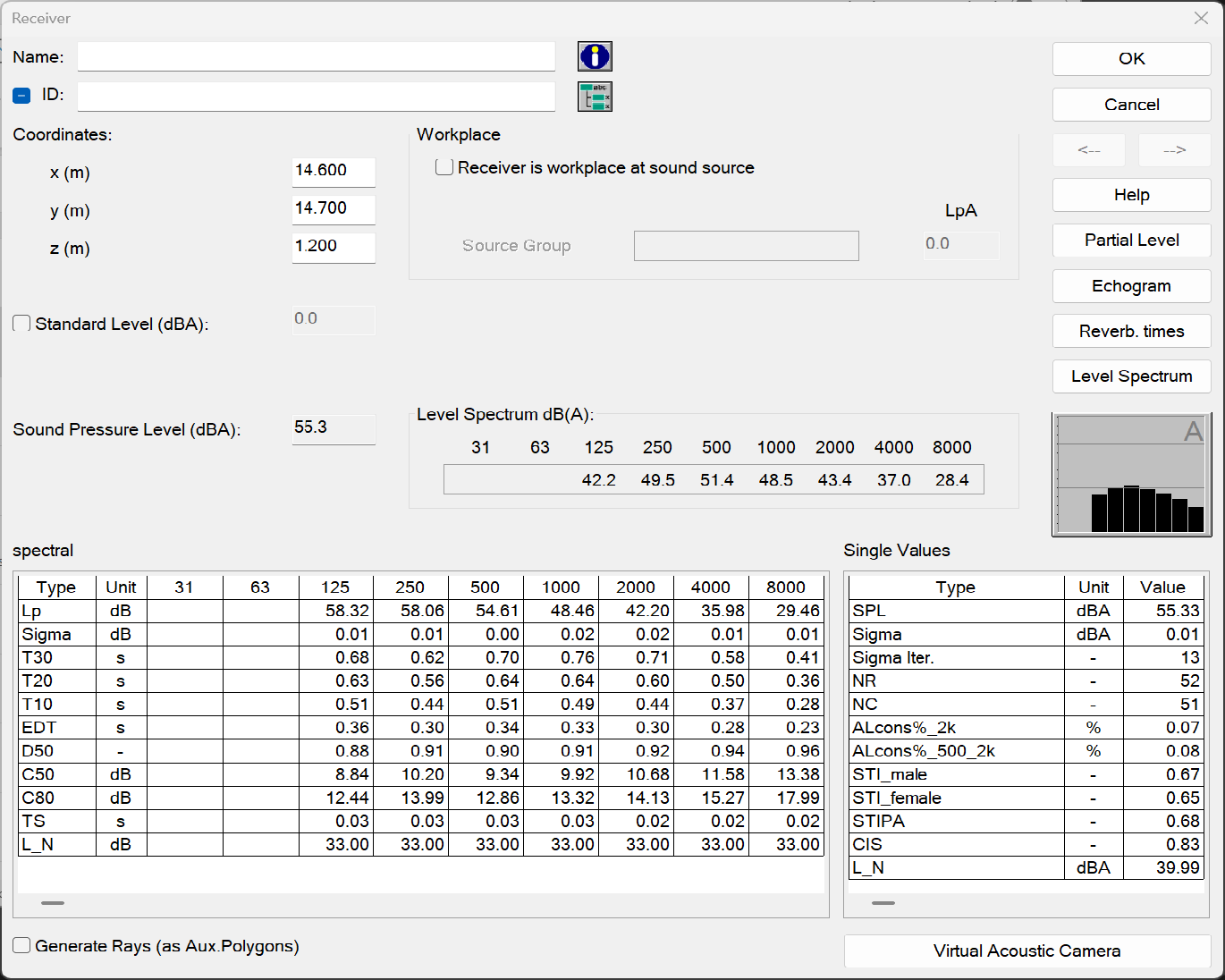Select the NR row in Single Values
The height and width of the screenshot is (980, 1225).
pos(1026,680)
